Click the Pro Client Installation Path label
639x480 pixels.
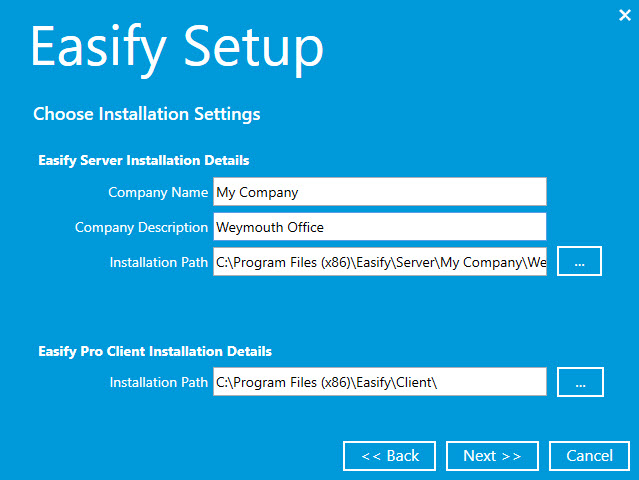point(159,382)
